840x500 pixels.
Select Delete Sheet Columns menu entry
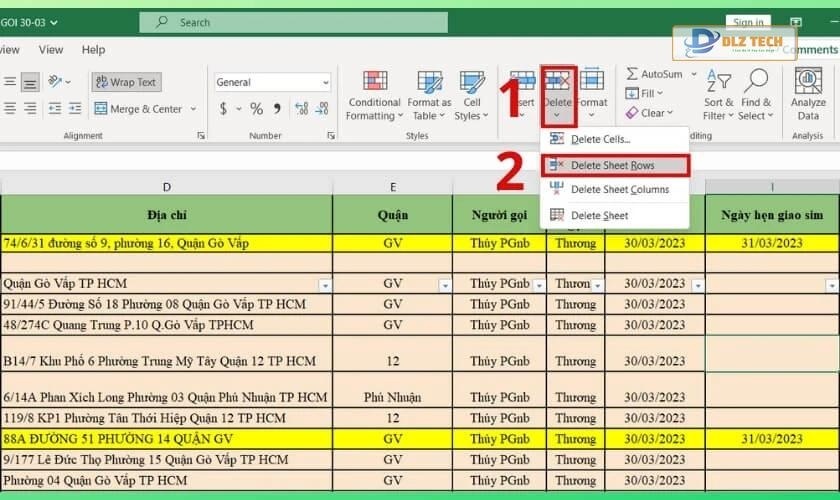click(619, 190)
